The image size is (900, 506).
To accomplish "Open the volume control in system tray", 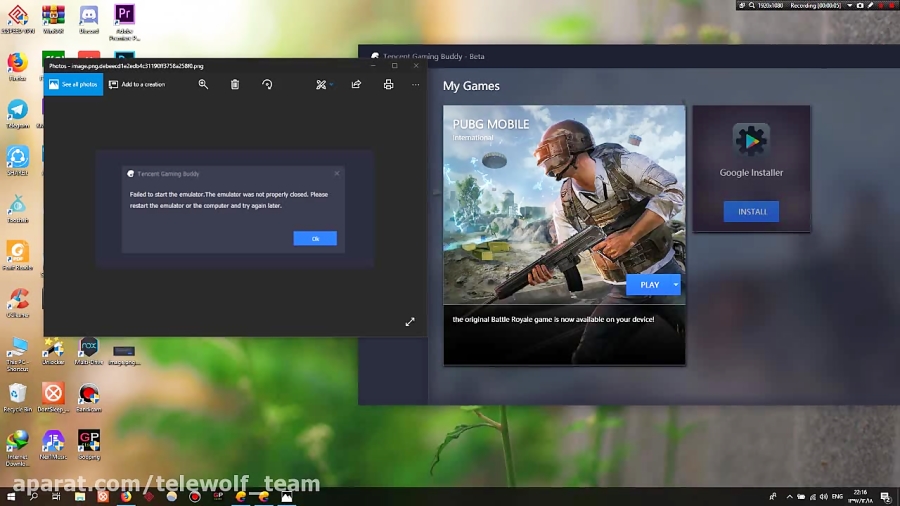I will [824, 497].
